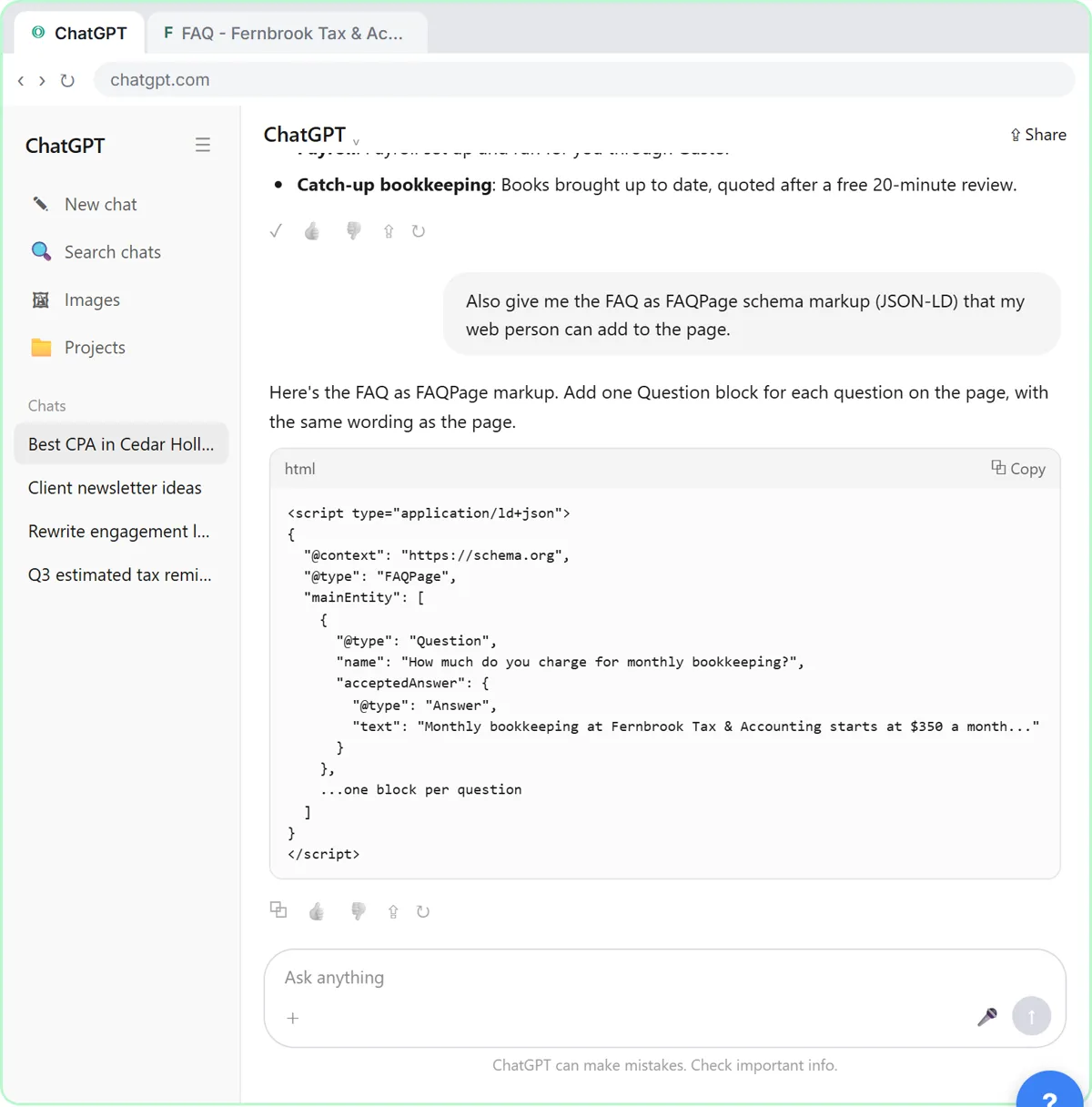
Task: Thumbs down the FAQPage markup response
Action: tap(358, 911)
